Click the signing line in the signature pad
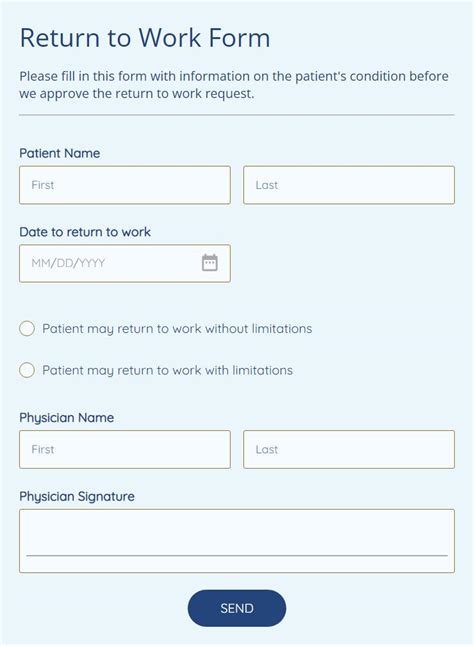Image resolution: width=474 pixels, height=646 pixels. [x=237, y=555]
